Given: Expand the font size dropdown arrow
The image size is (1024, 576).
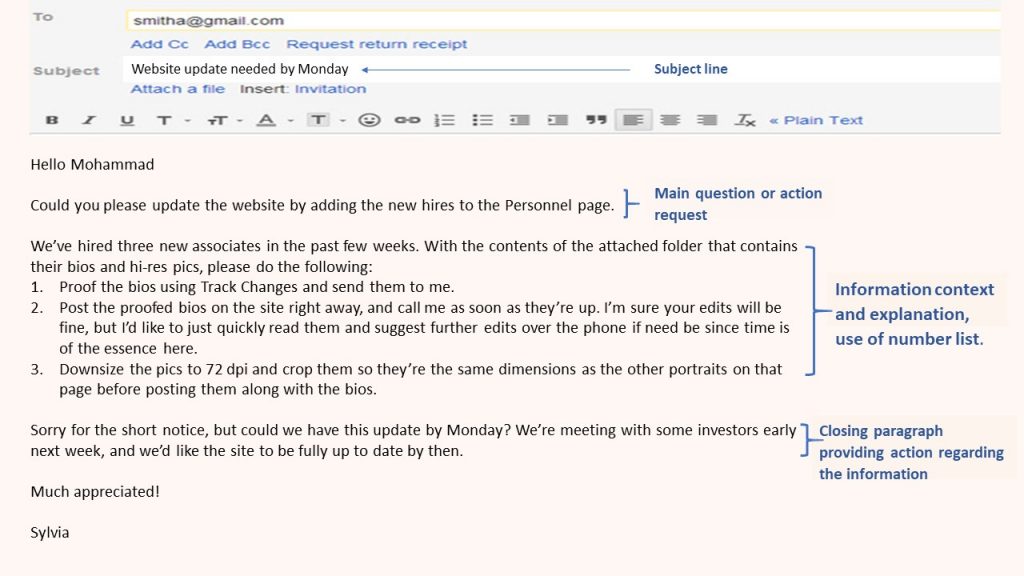Looking at the screenshot, I should [x=240, y=121].
